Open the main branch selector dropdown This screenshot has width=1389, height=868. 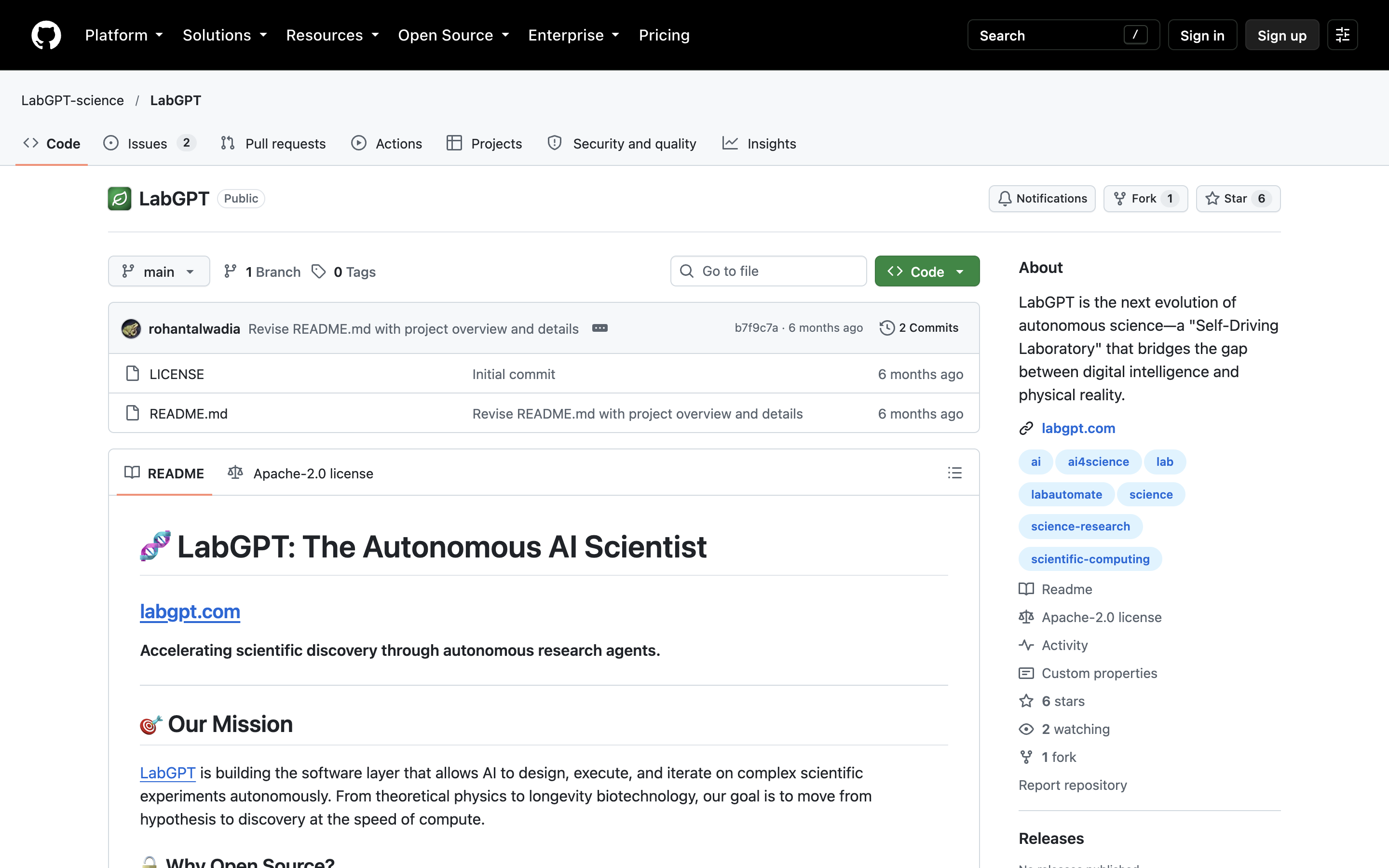[x=159, y=271]
